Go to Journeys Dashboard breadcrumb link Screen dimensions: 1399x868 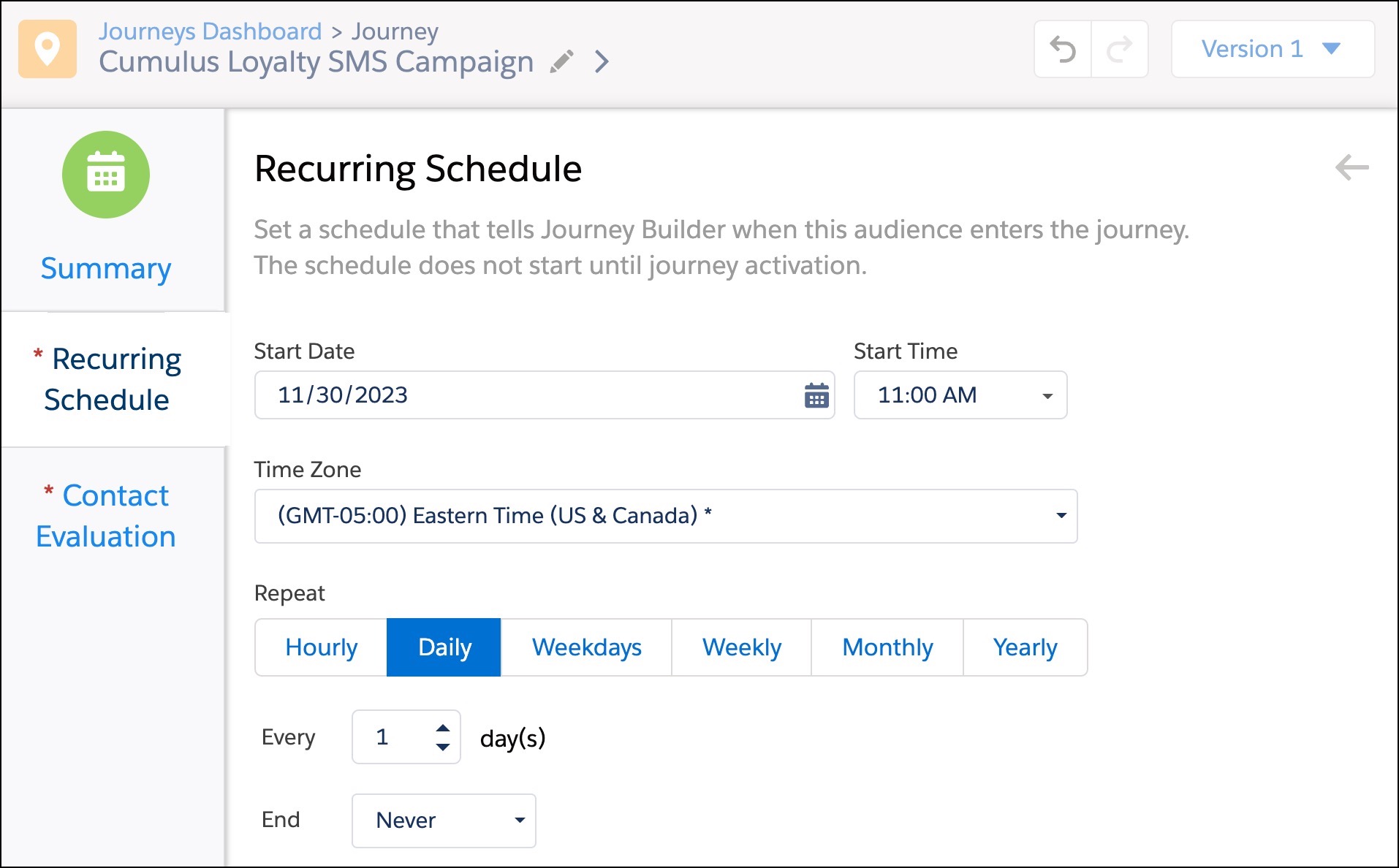pos(210,31)
